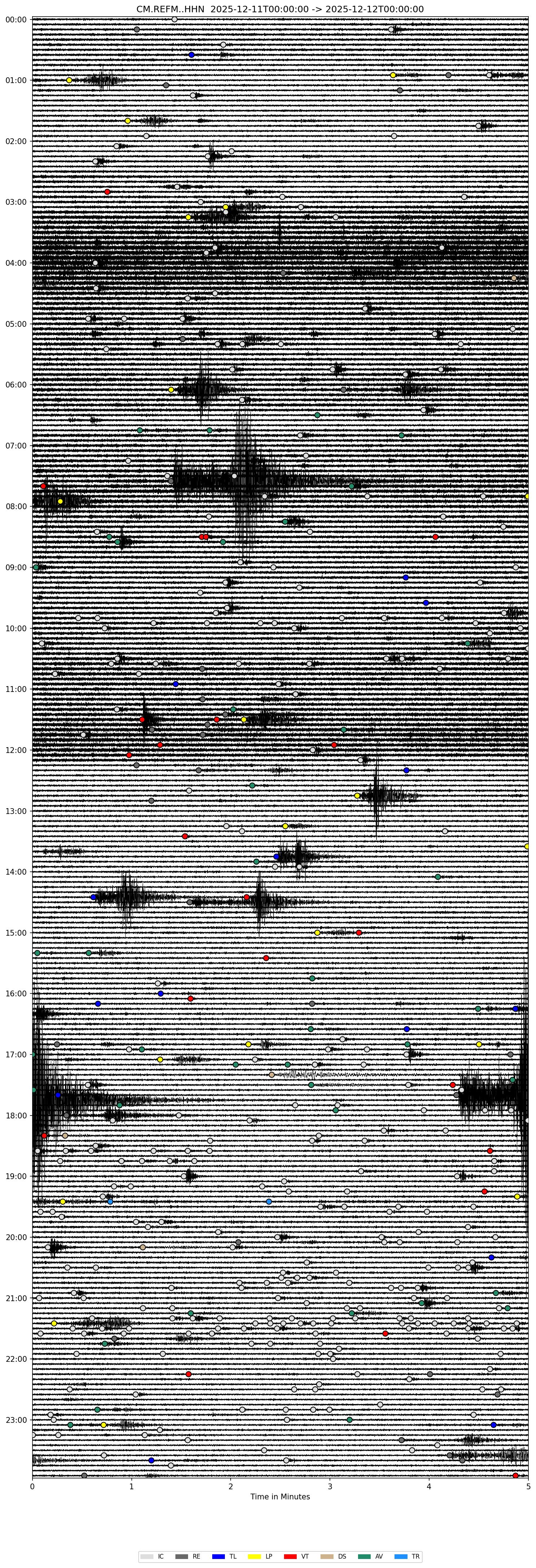Click the x-axis tick label 0
Image resolution: width=536 pixels, height=1568 pixels.
click(x=32, y=1486)
